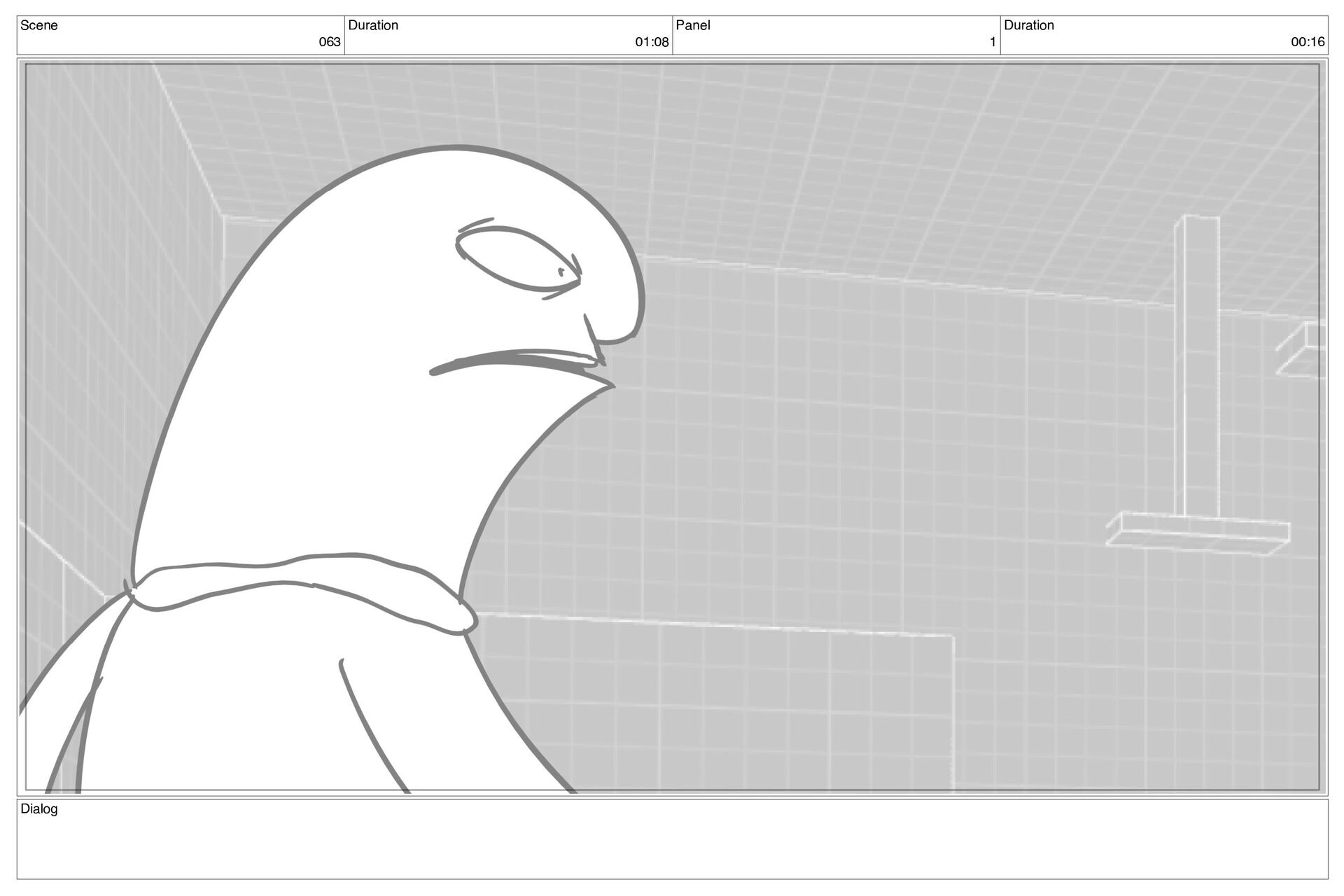1344x896 pixels.
Task: Click the Dialog label
Action: 39,809
